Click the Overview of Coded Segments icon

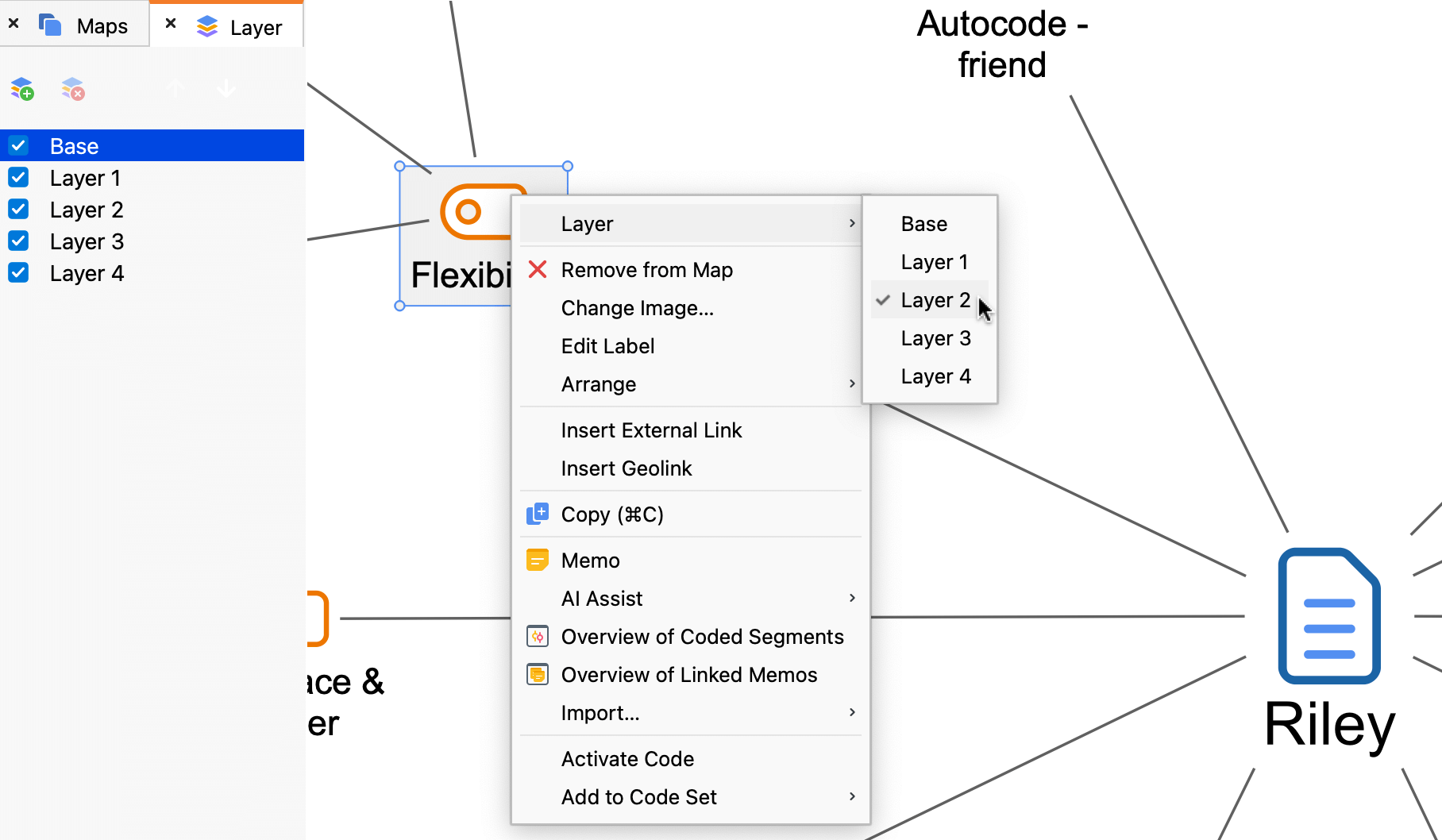[x=538, y=637]
